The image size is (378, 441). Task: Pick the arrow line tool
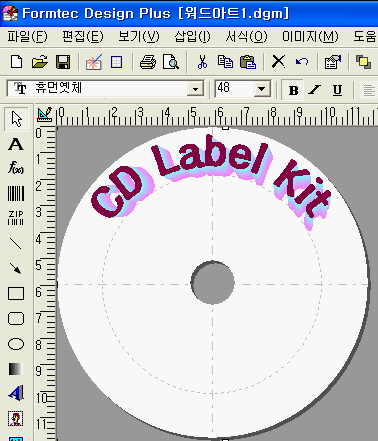tap(16, 268)
